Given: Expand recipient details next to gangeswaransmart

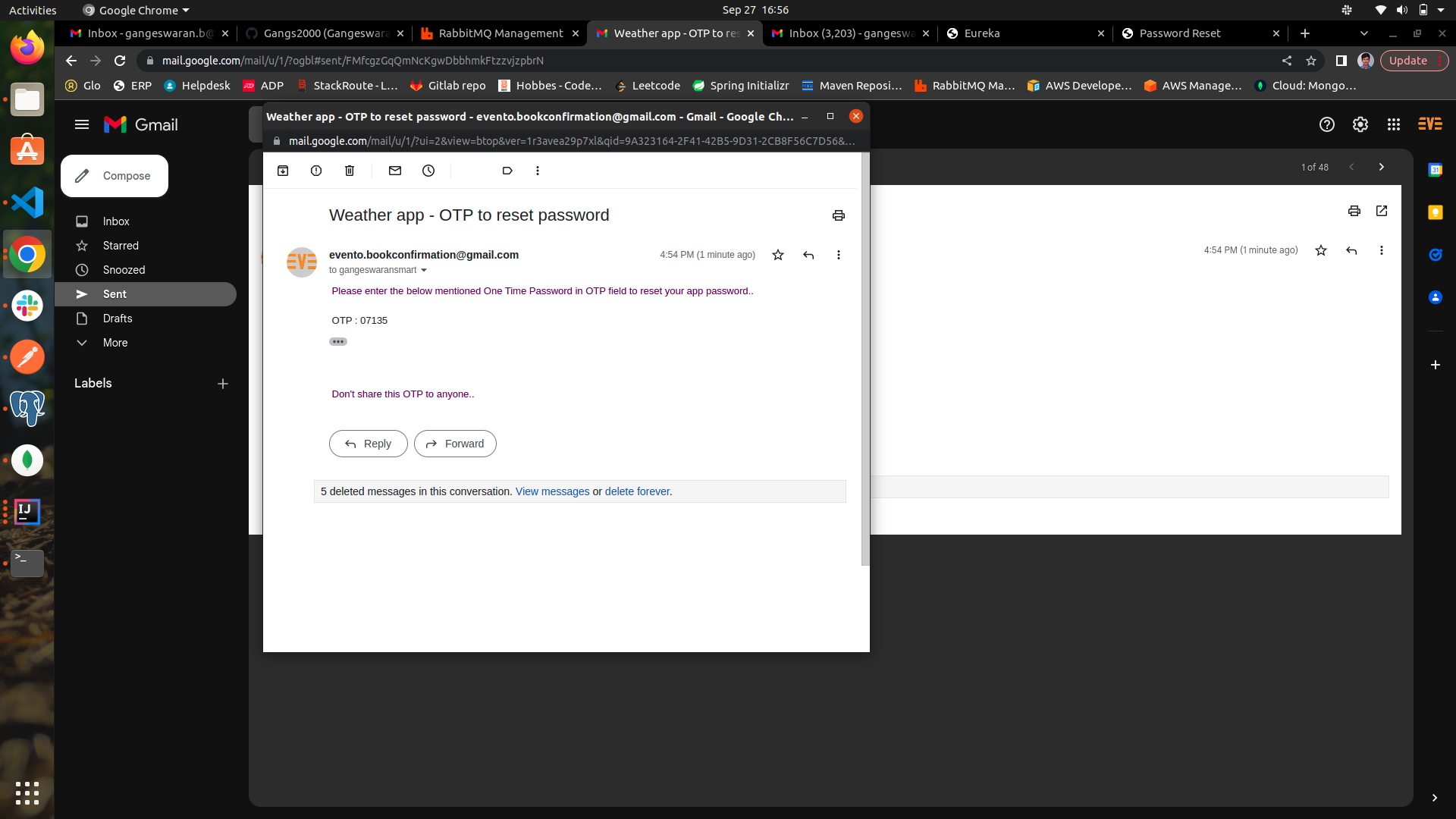Looking at the screenshot, I should pos(424,271).
